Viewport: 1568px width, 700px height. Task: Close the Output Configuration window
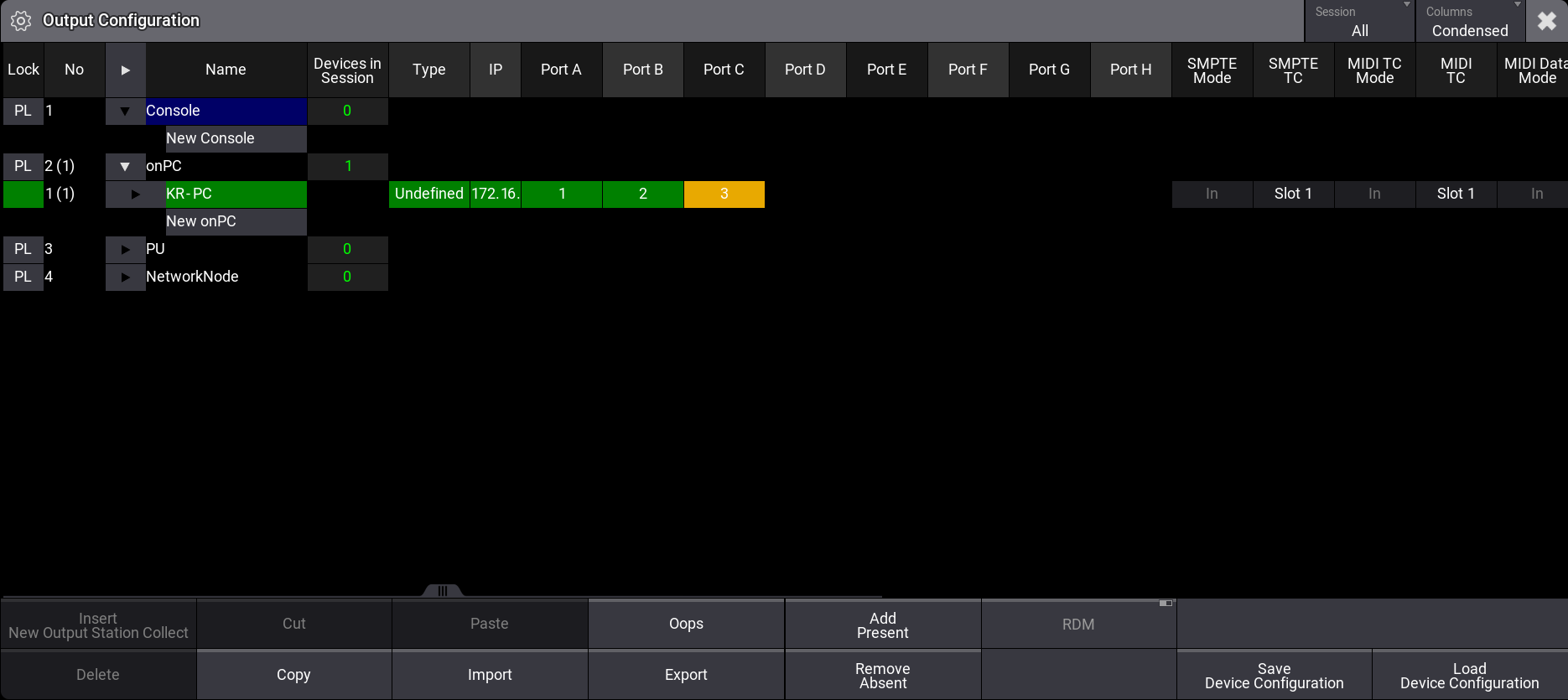tap(1546, 21)
